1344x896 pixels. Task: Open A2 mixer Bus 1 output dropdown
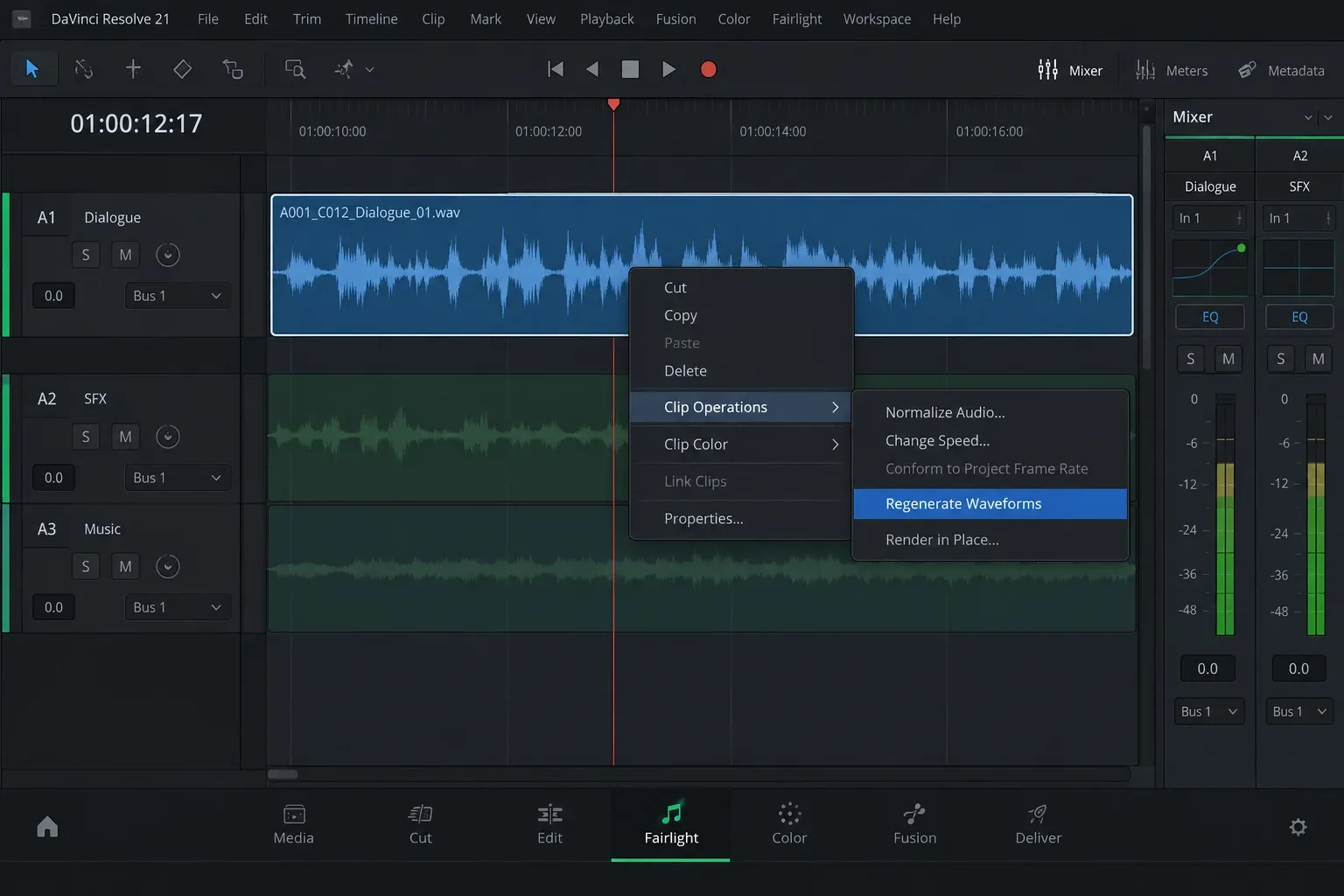coord(1299,711)
